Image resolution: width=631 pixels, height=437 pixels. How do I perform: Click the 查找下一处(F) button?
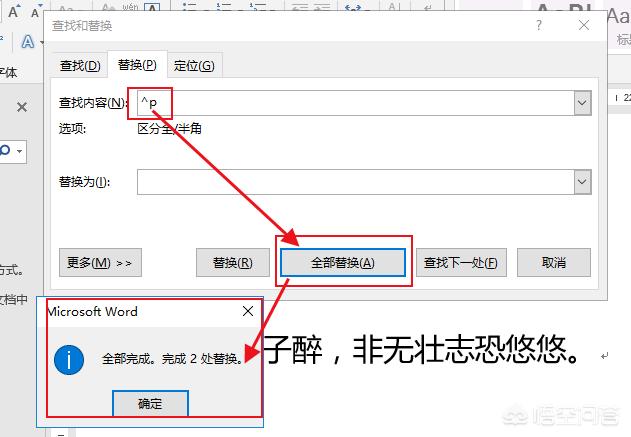[x=459, y=262]
